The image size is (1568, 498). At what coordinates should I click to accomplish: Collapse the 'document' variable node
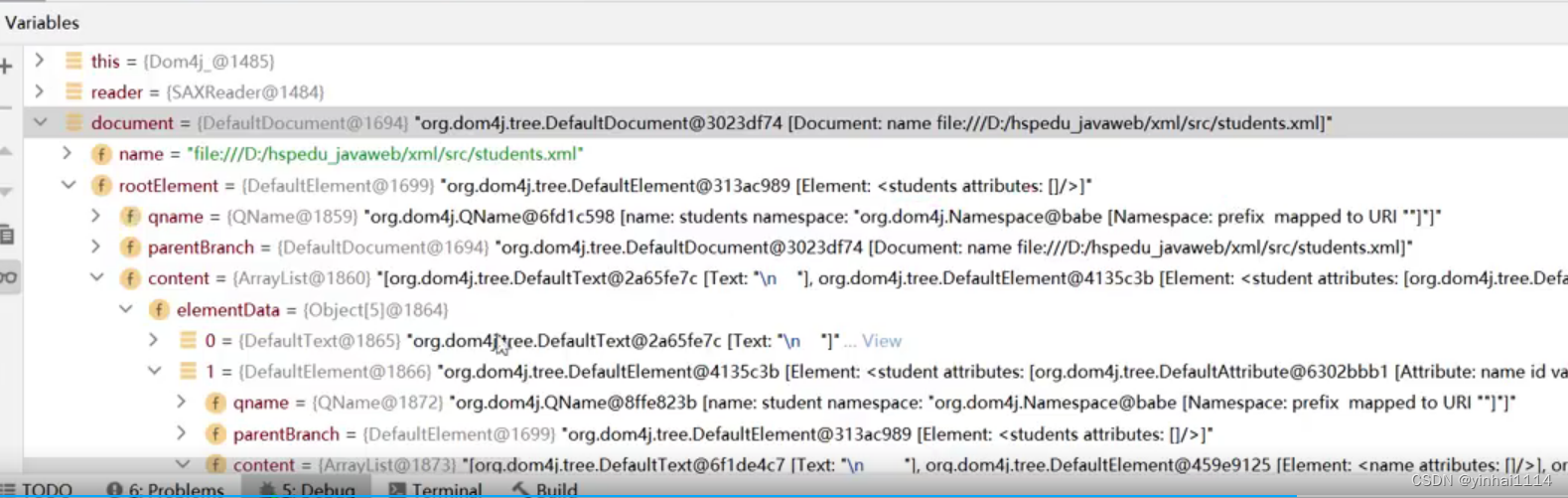(40, 122)
